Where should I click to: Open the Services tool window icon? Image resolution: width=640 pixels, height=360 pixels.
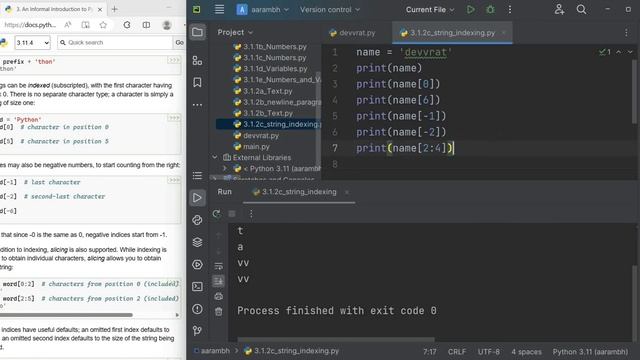(x=197, y=264)
